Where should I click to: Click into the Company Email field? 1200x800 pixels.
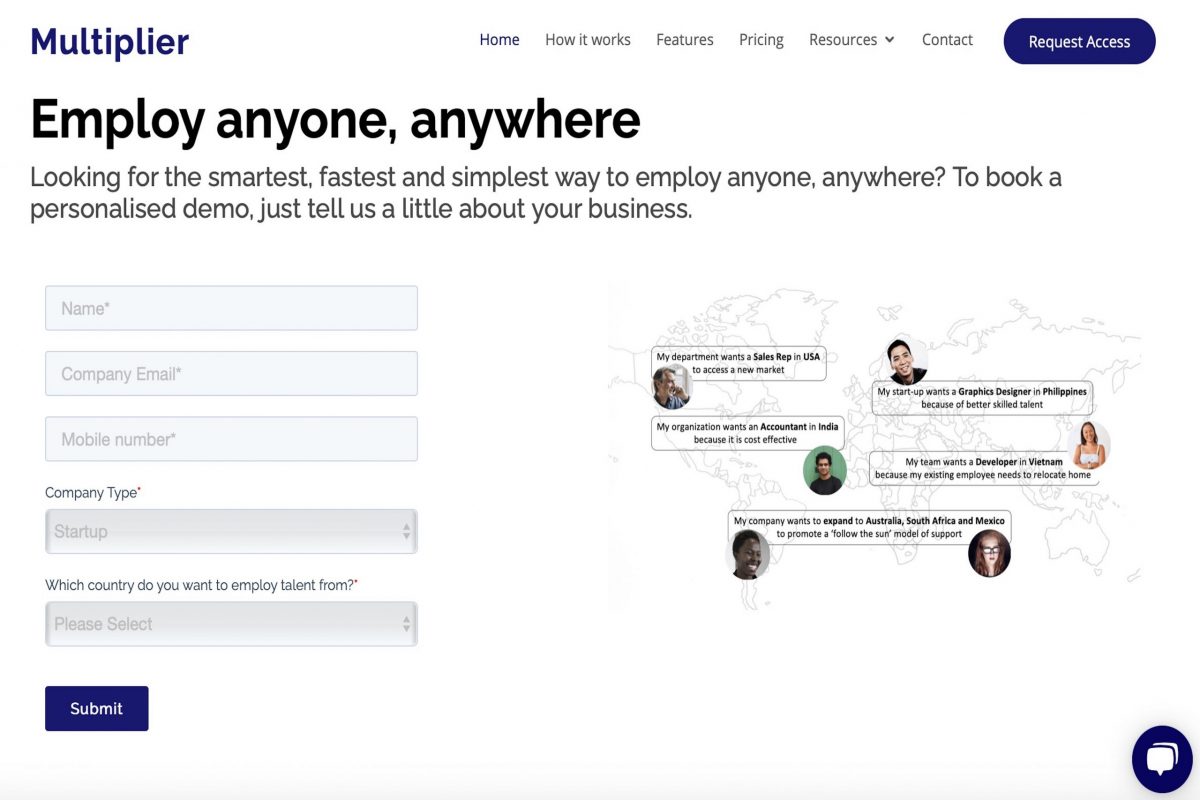pyautogui.click(x=231, y=373)
